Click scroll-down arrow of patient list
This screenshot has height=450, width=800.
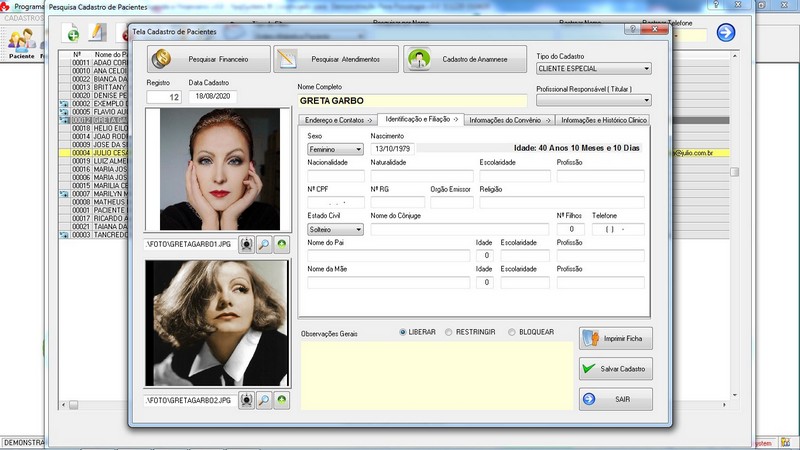click(x=735, y=395)
